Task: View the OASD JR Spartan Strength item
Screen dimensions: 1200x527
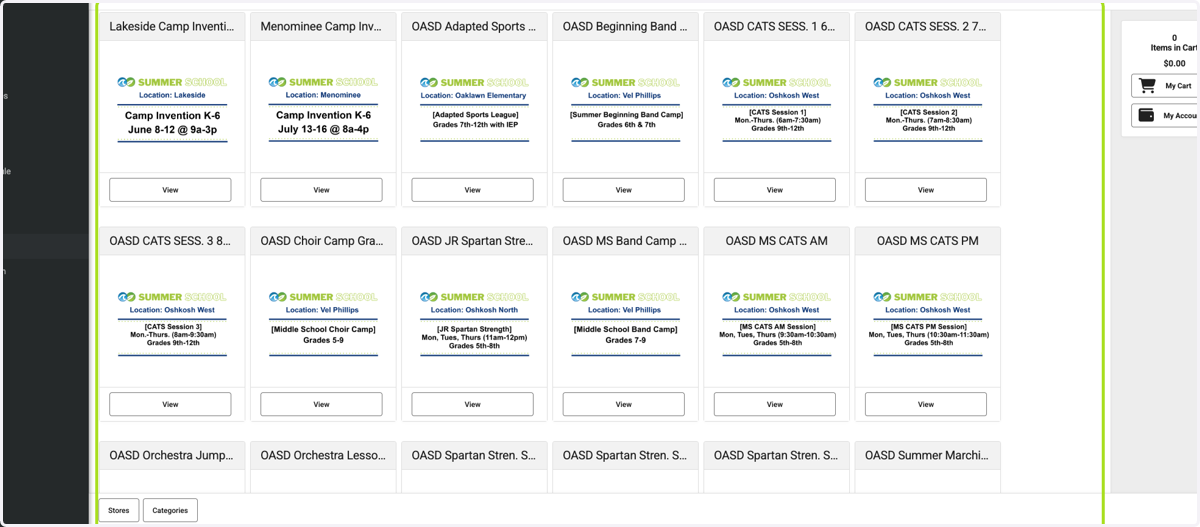Action: point(472,404)
